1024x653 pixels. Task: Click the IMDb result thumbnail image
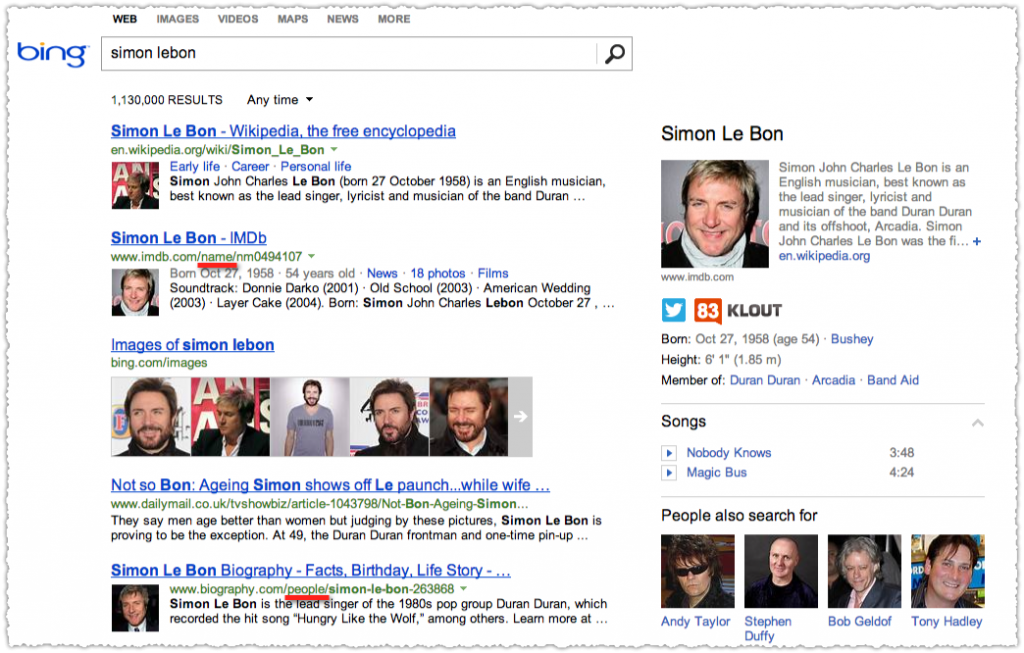click(135, 293)
